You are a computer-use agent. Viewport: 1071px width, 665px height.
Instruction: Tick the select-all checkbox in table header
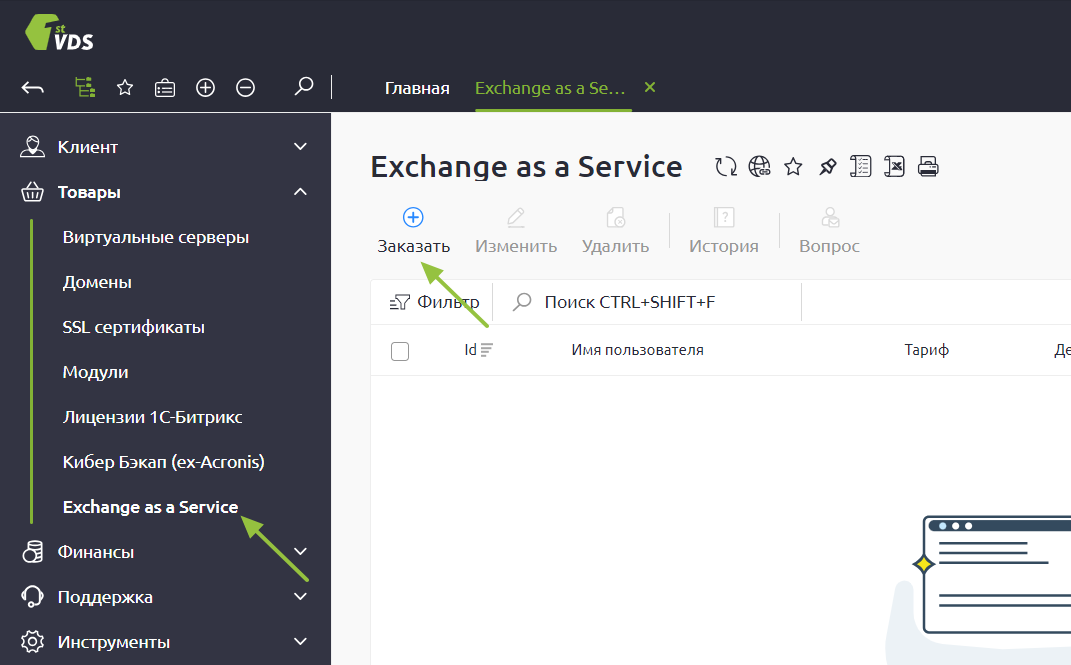point(400,351)
